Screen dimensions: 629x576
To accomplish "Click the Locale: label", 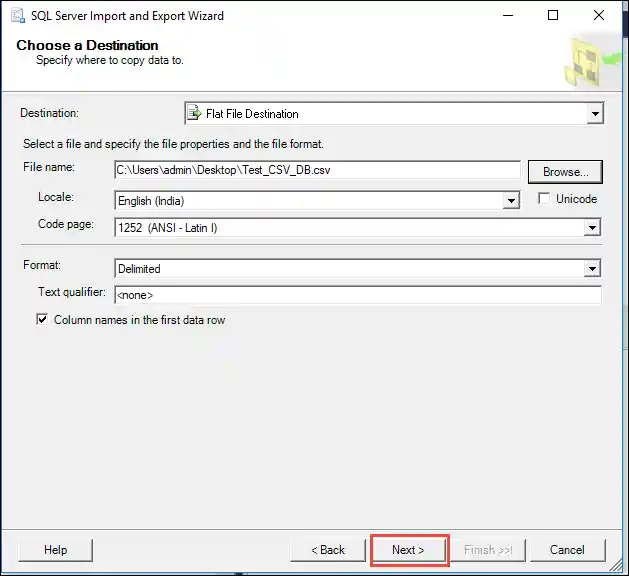I will click(56, 197).
